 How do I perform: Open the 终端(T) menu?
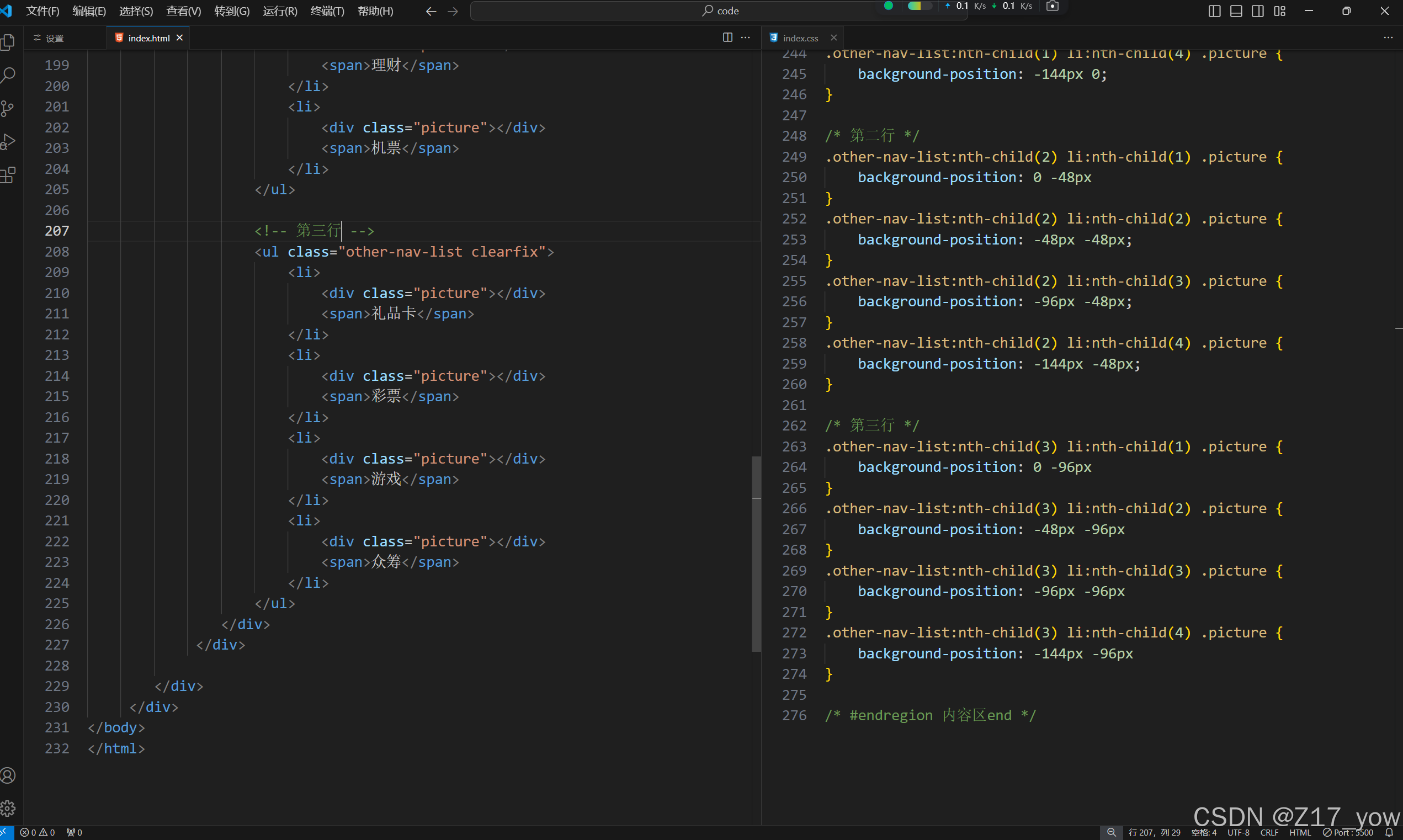[327, 10]
